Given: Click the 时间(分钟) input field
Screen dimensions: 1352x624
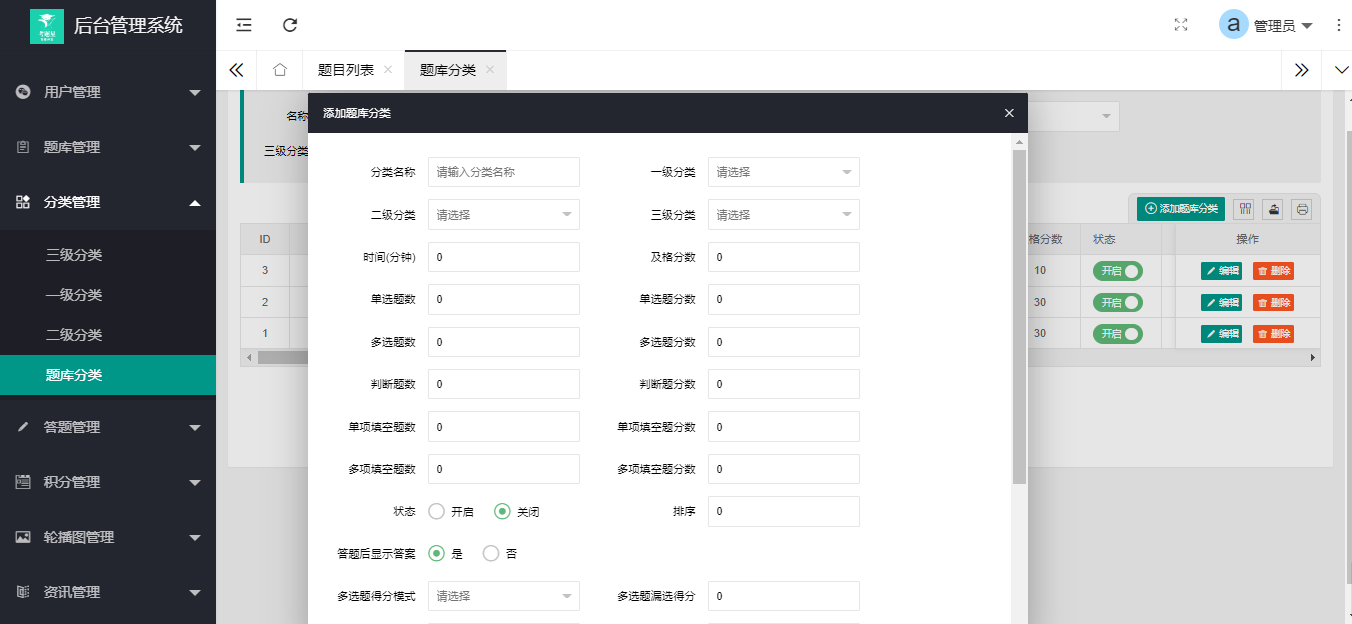Looking at the screenshot, I should coord(504,257).
